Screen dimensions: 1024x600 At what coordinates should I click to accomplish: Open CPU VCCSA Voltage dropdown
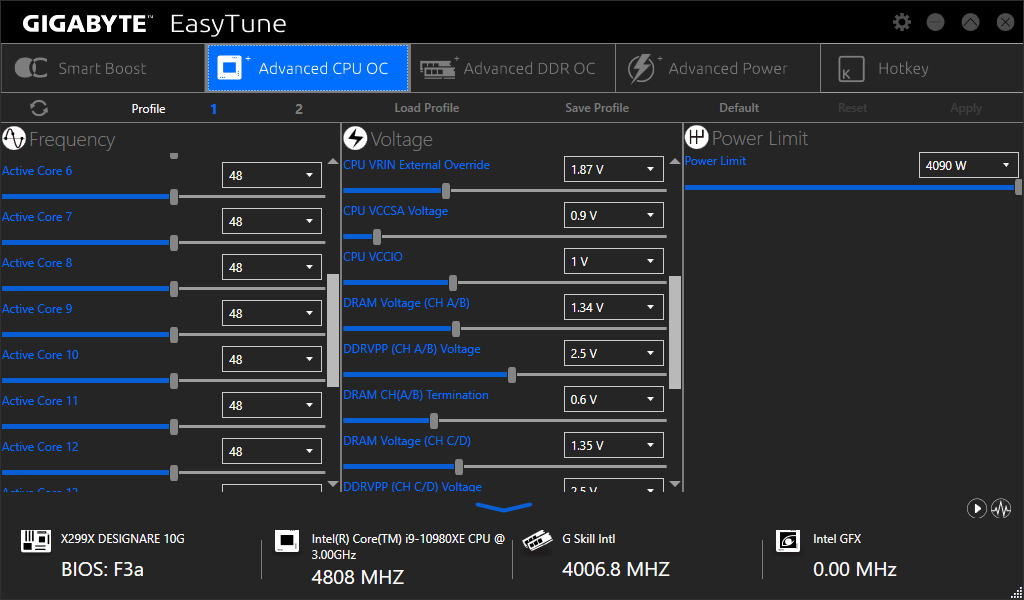614,215
